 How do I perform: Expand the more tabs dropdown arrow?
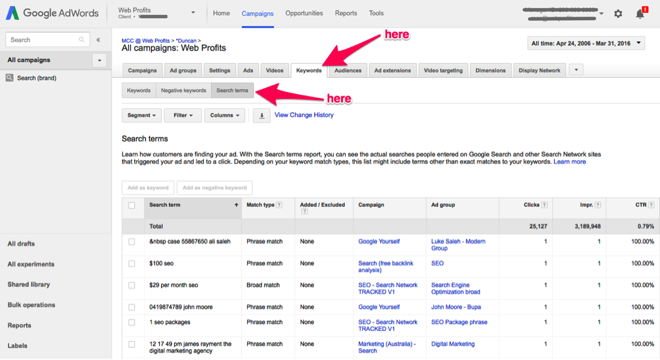[576, 70]
